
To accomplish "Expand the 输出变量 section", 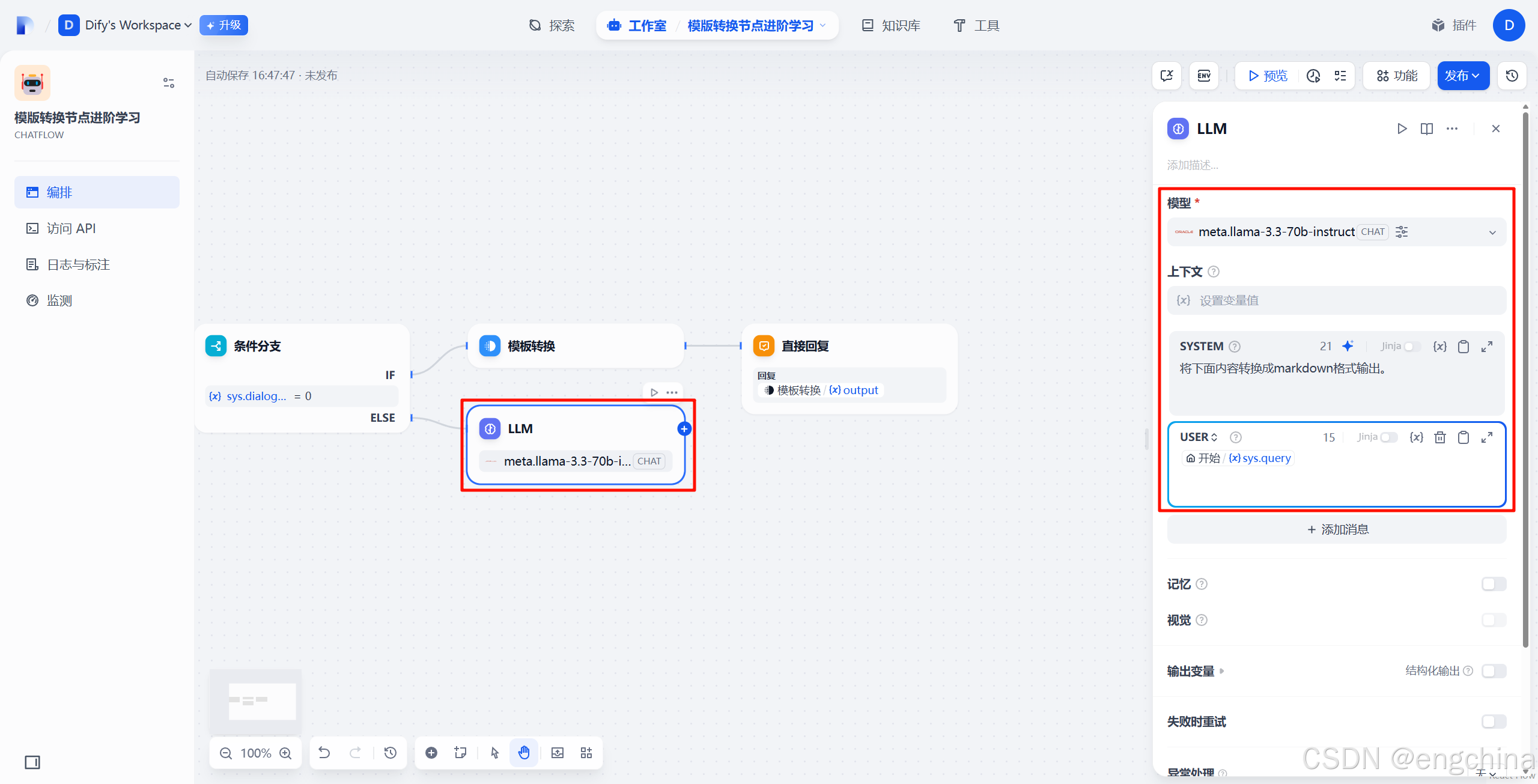I will point(1195,671).
